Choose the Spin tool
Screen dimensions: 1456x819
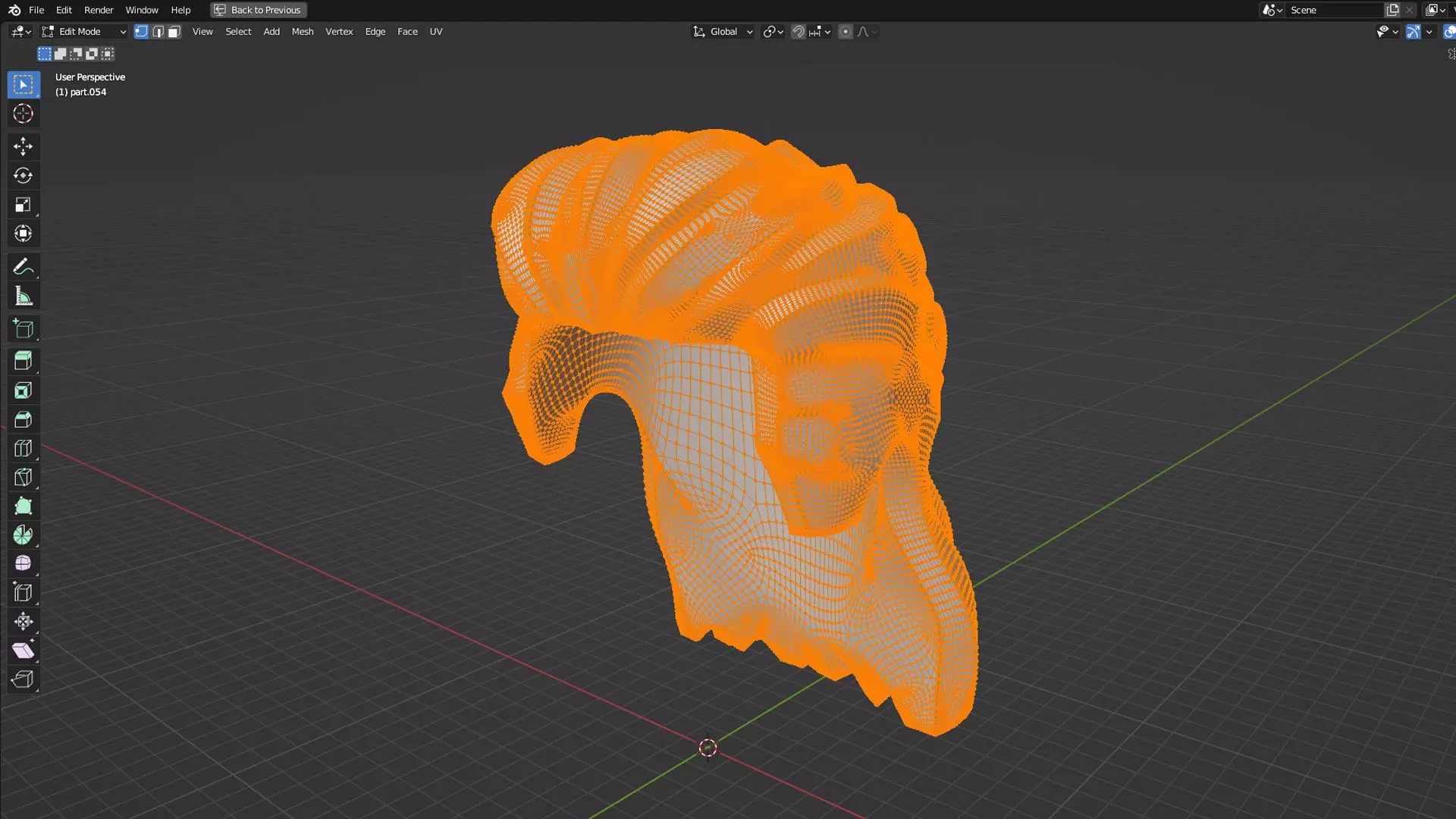[24, 535]
